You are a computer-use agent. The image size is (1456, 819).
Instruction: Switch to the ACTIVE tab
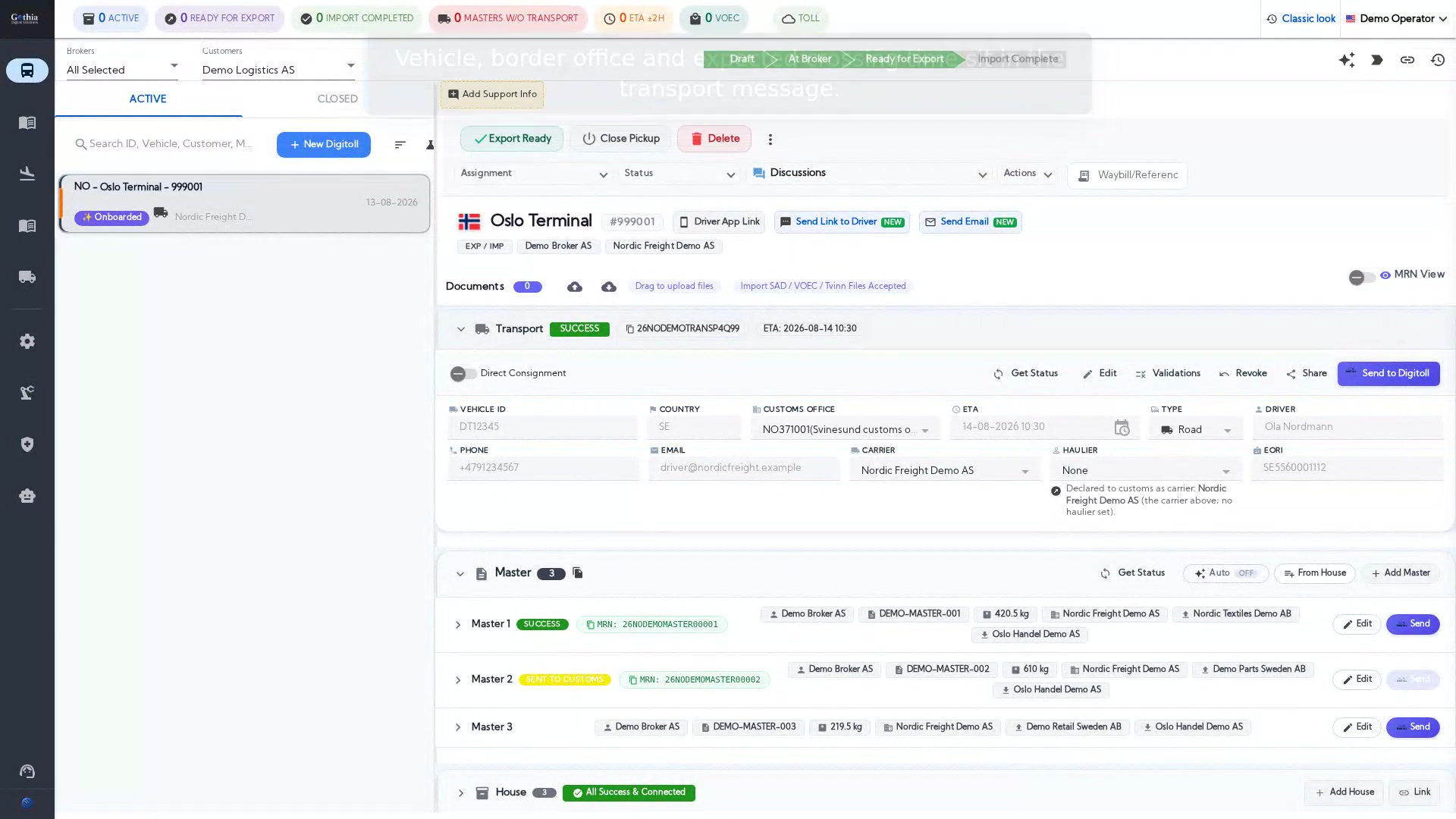pyautogui.click(x=148, y=99)
